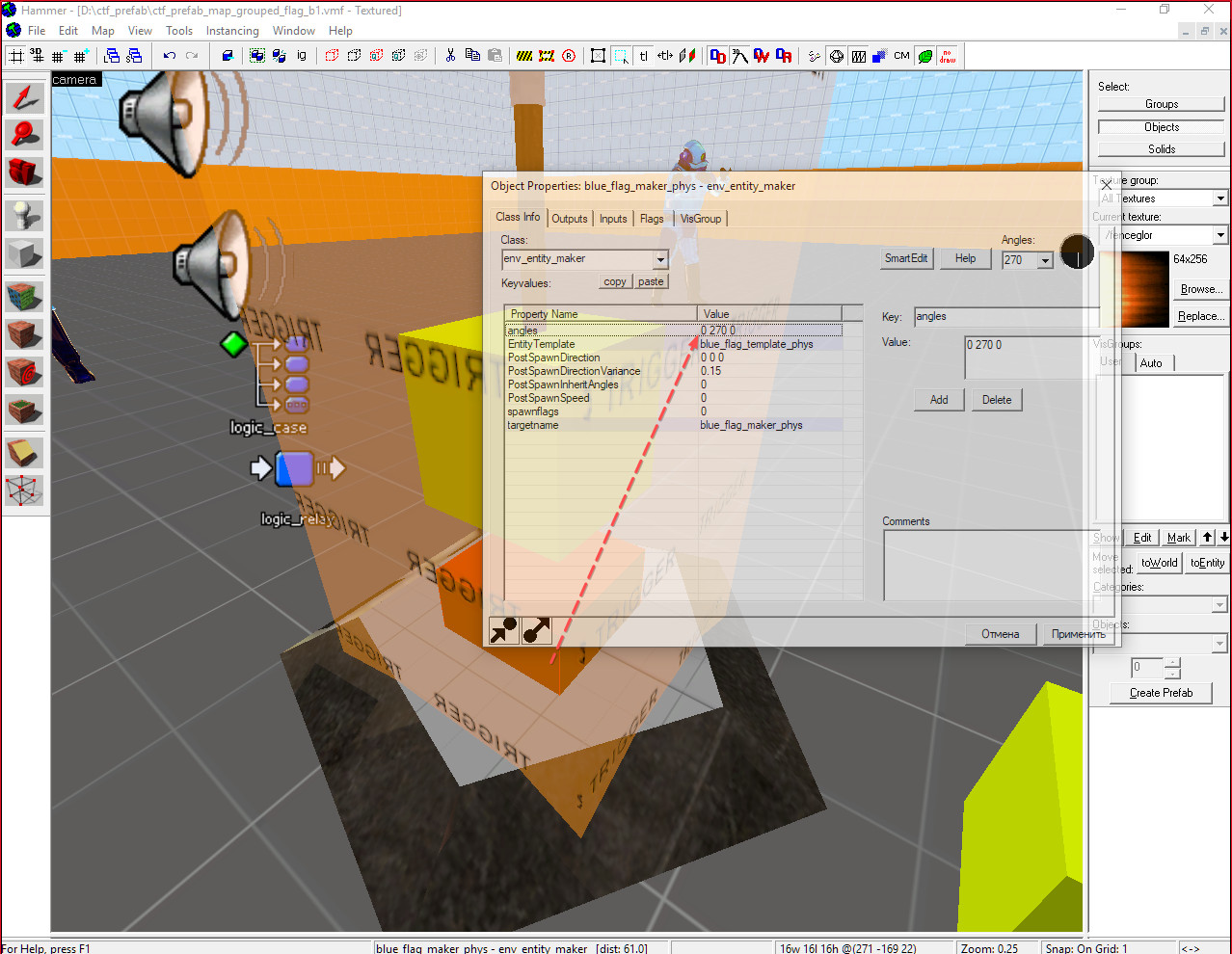Click the Delete keyvalue button
This screenshot has height=954, width=1232.
pos(997,400)
